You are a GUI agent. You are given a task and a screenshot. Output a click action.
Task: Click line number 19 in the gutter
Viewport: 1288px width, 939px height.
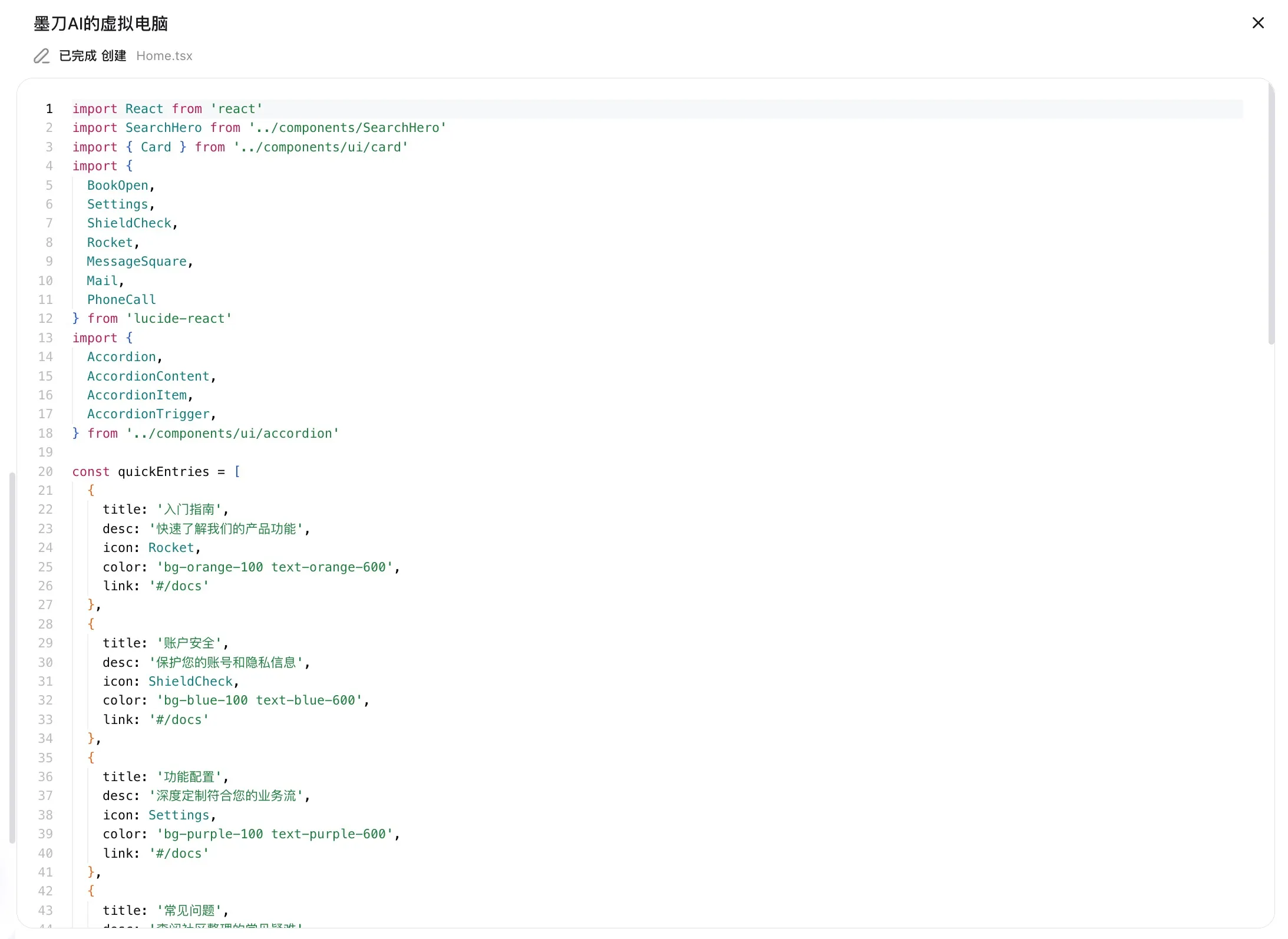pyautogui.click(x=45, y=452)
